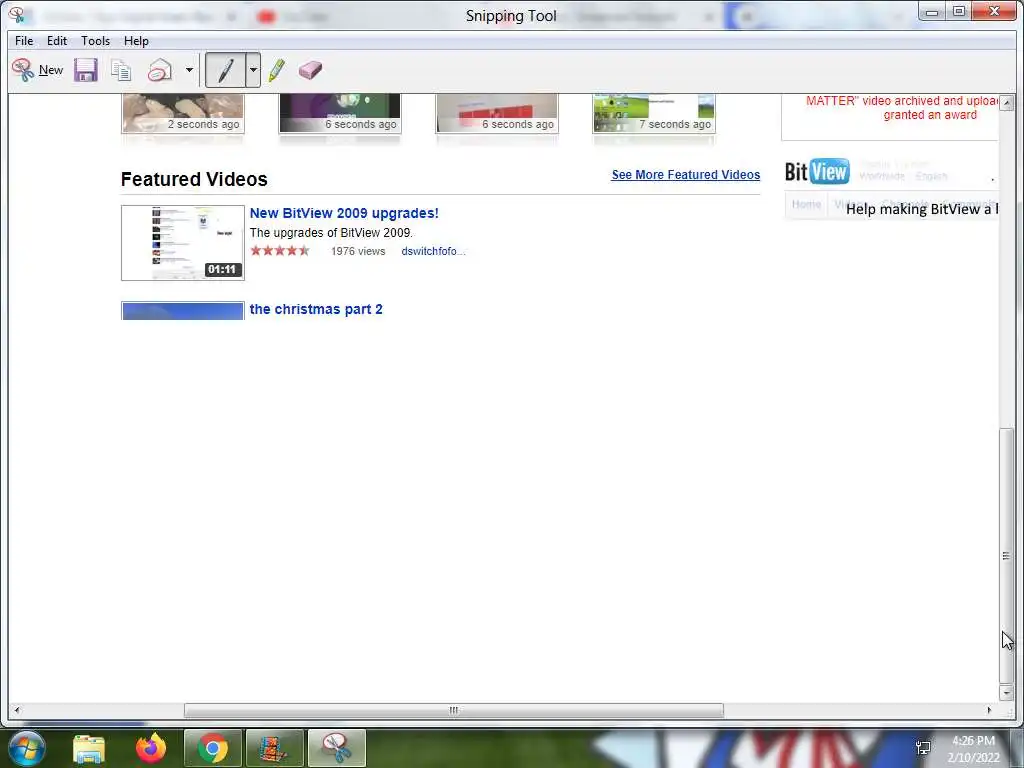The image size is (1024, 768).
Task: Click Snipping Tool taskbar icon
Action: point(336,748)
